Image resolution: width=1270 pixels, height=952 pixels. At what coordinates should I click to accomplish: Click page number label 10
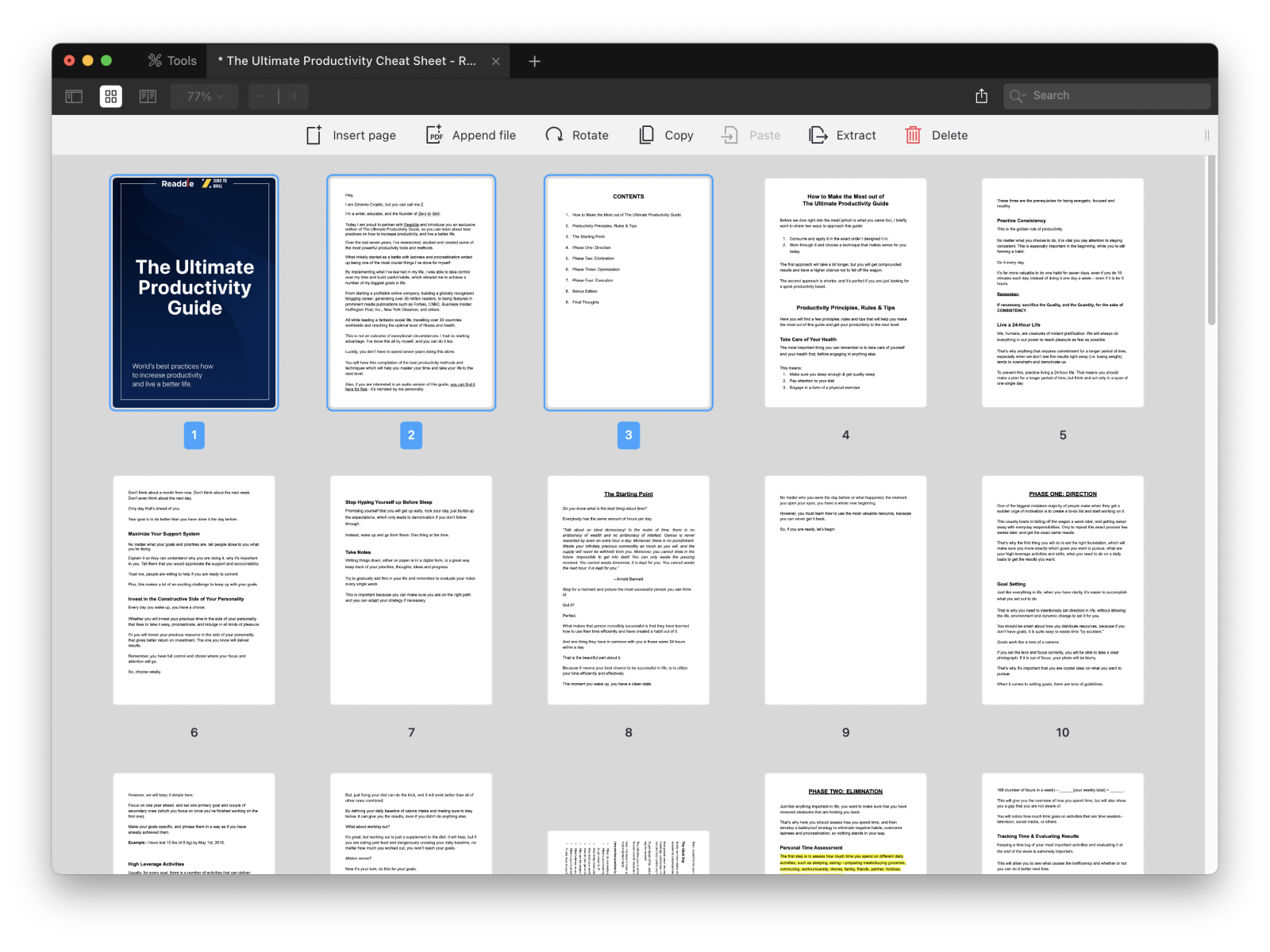click(x=1063, y=732)
